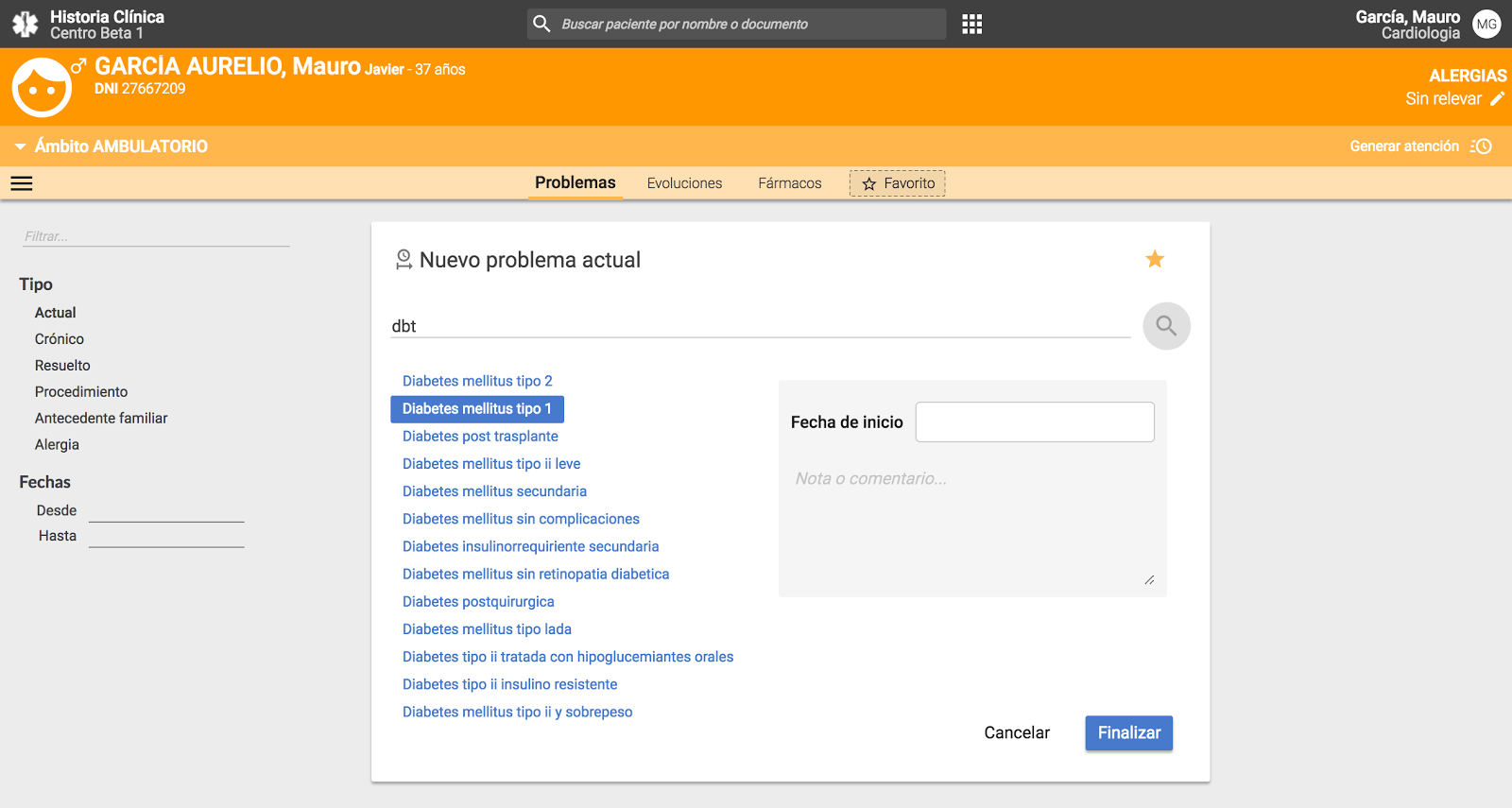Click the García, Mauro Cardiología user name
The height and width of the screenshot is (808, 1512).
click(x=1407, y=25)
